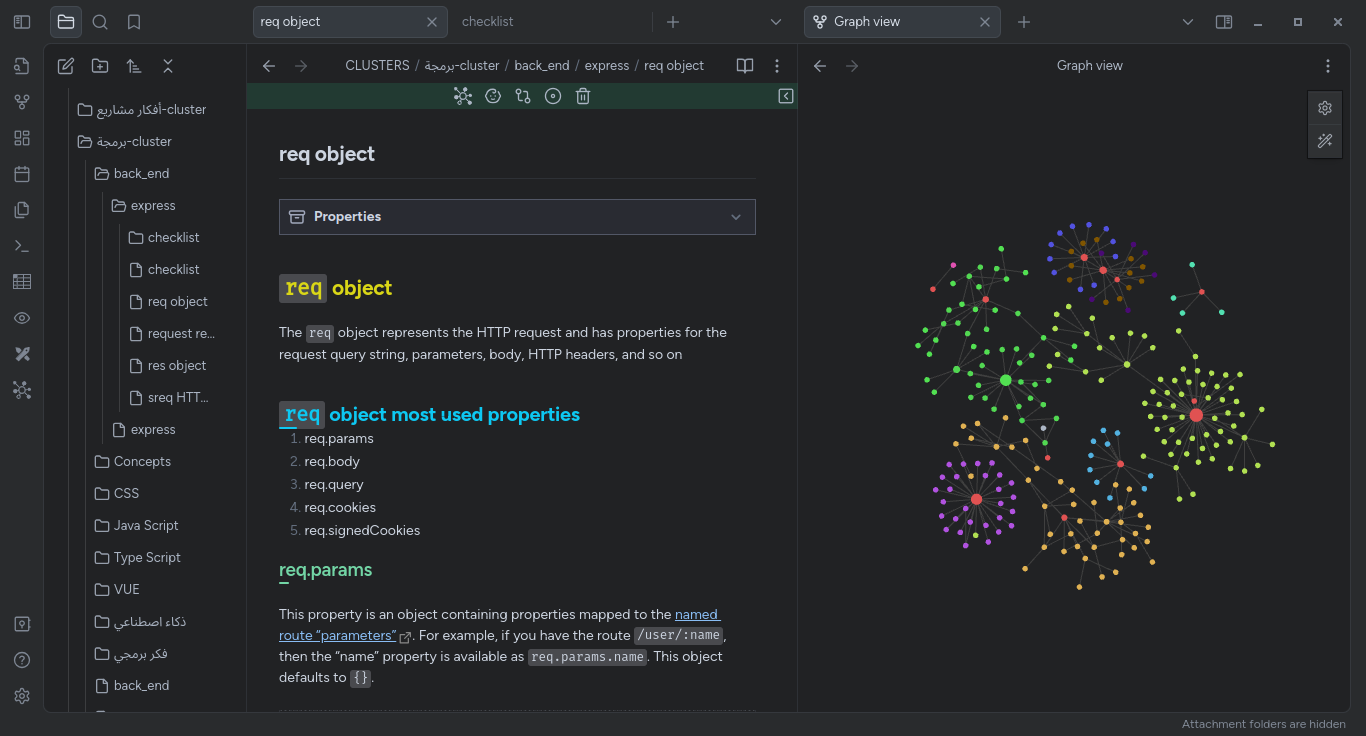Screen dimensions: 1366x736
Task: Open Excalidraw drawing ribbon icon
Action: tap(22, 354)
